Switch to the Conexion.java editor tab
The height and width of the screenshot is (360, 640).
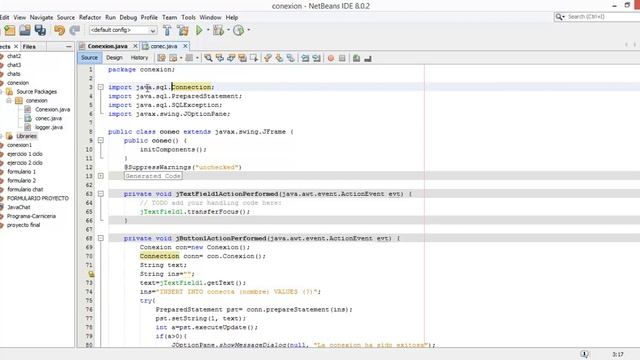coord(107,46)
